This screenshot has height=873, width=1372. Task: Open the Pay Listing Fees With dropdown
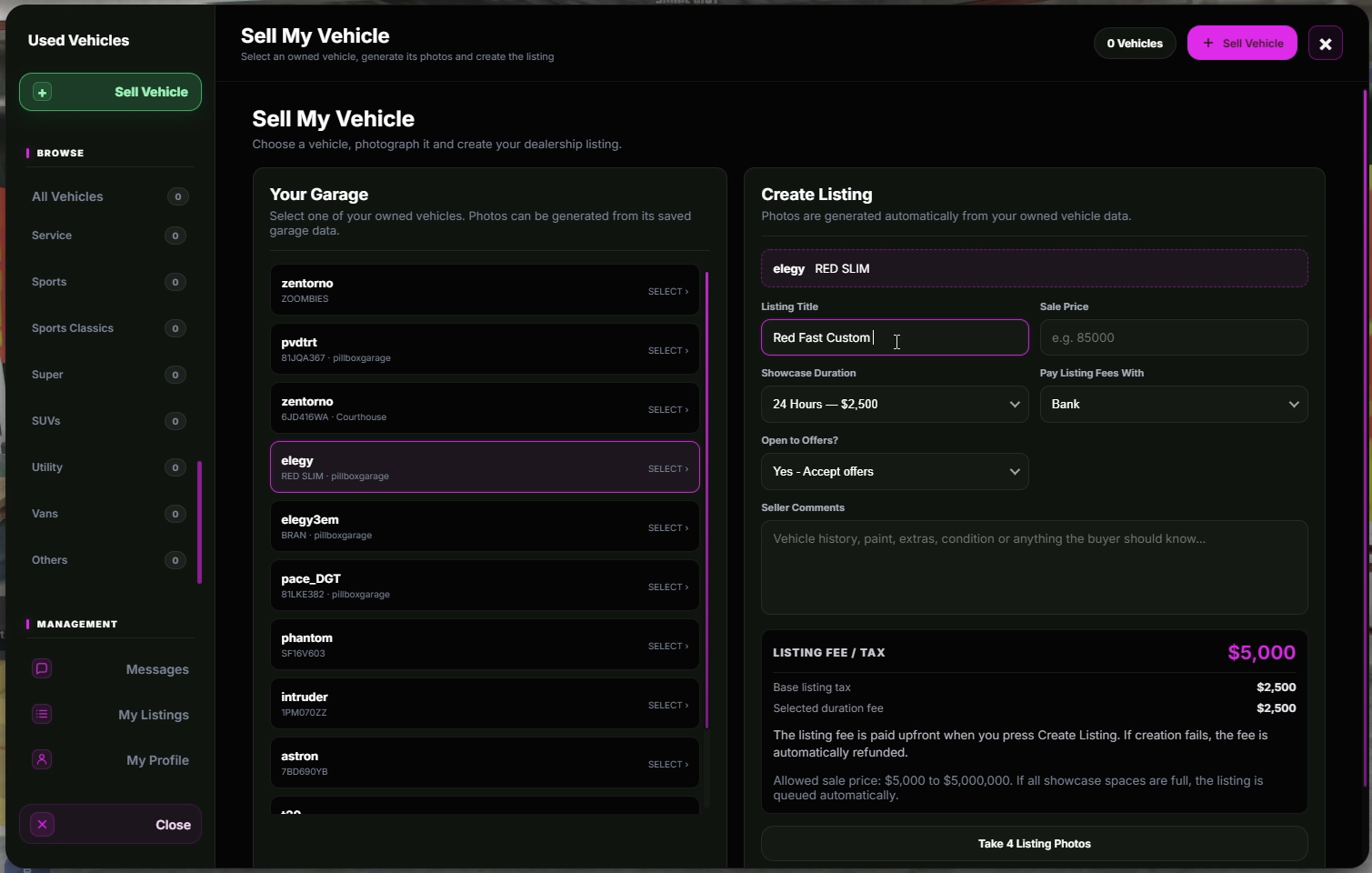tap(1174, 405)
